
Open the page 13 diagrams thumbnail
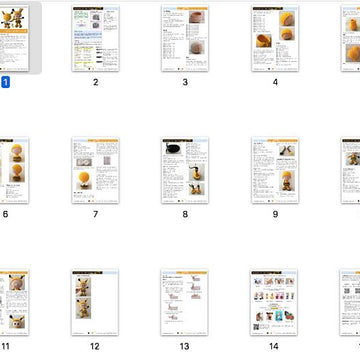click(x=184, y=302)
